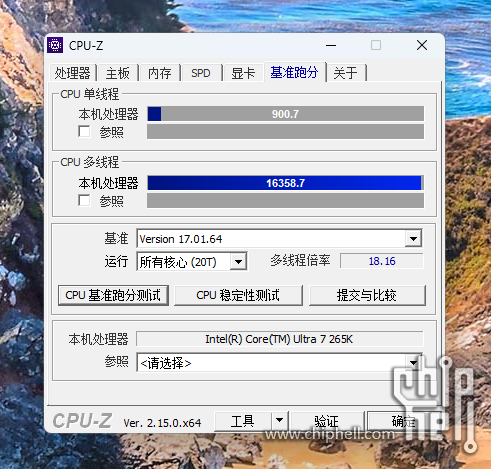This screenshot has width=491, height=469.
Task: Open the SPD tab
Action: [x=201, y=73]
